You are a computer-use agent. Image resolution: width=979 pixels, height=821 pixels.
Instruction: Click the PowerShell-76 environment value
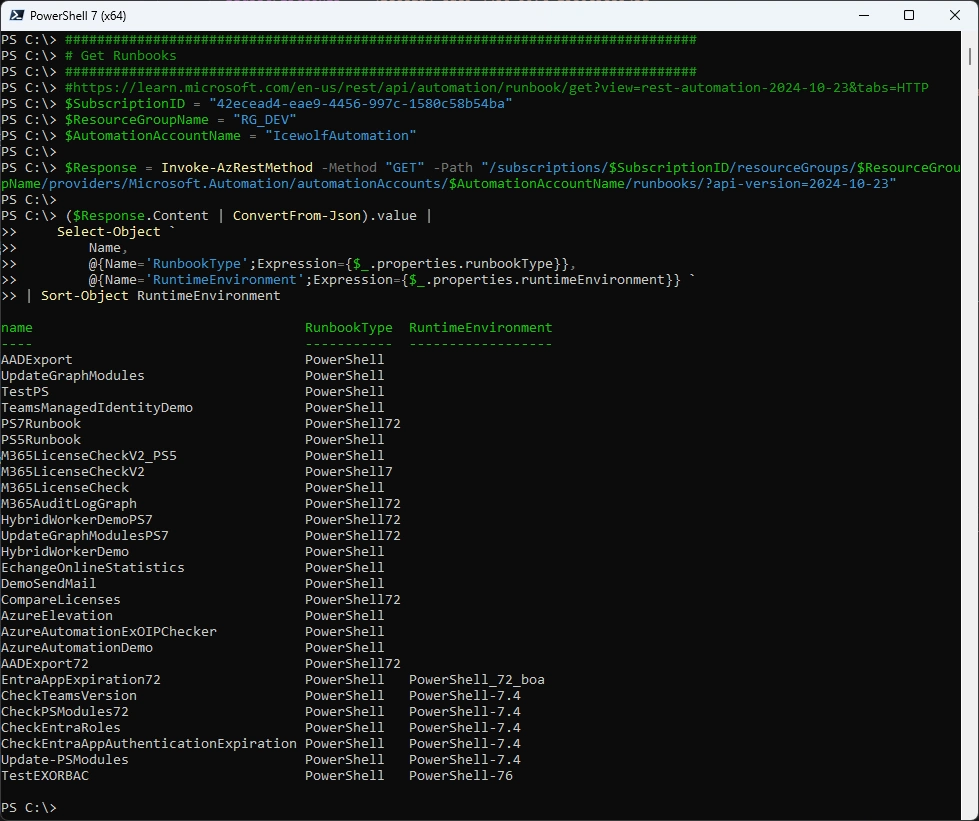(461, 776)
